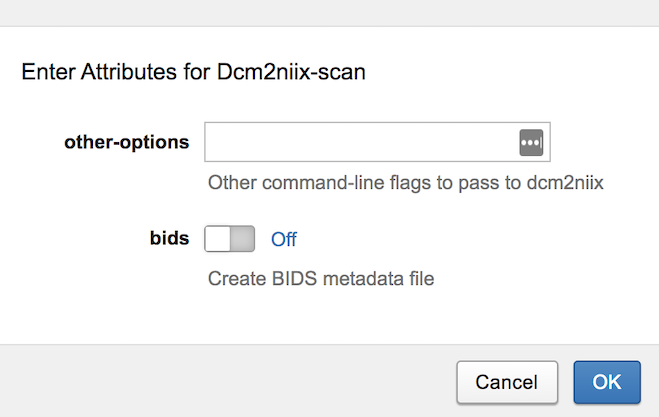Click the gray strip above the dialog title

tap(329, 12)
